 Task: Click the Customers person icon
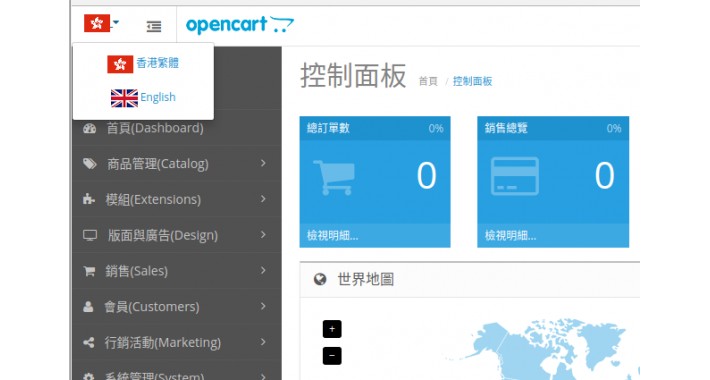88,307
